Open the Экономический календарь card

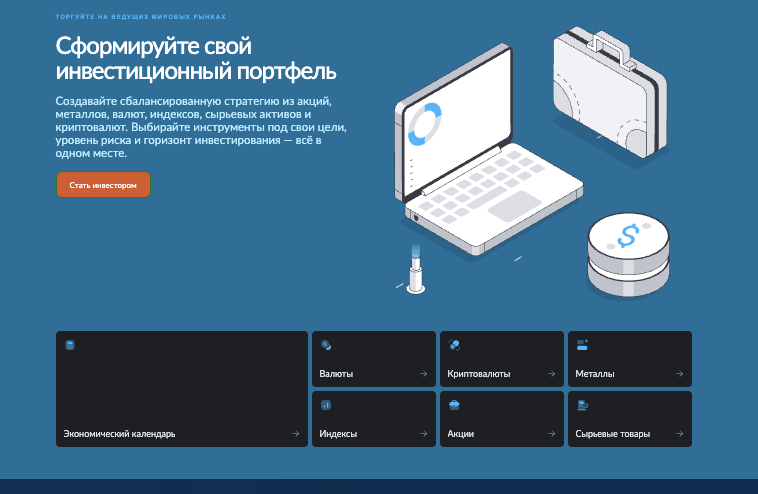point(182,389)
